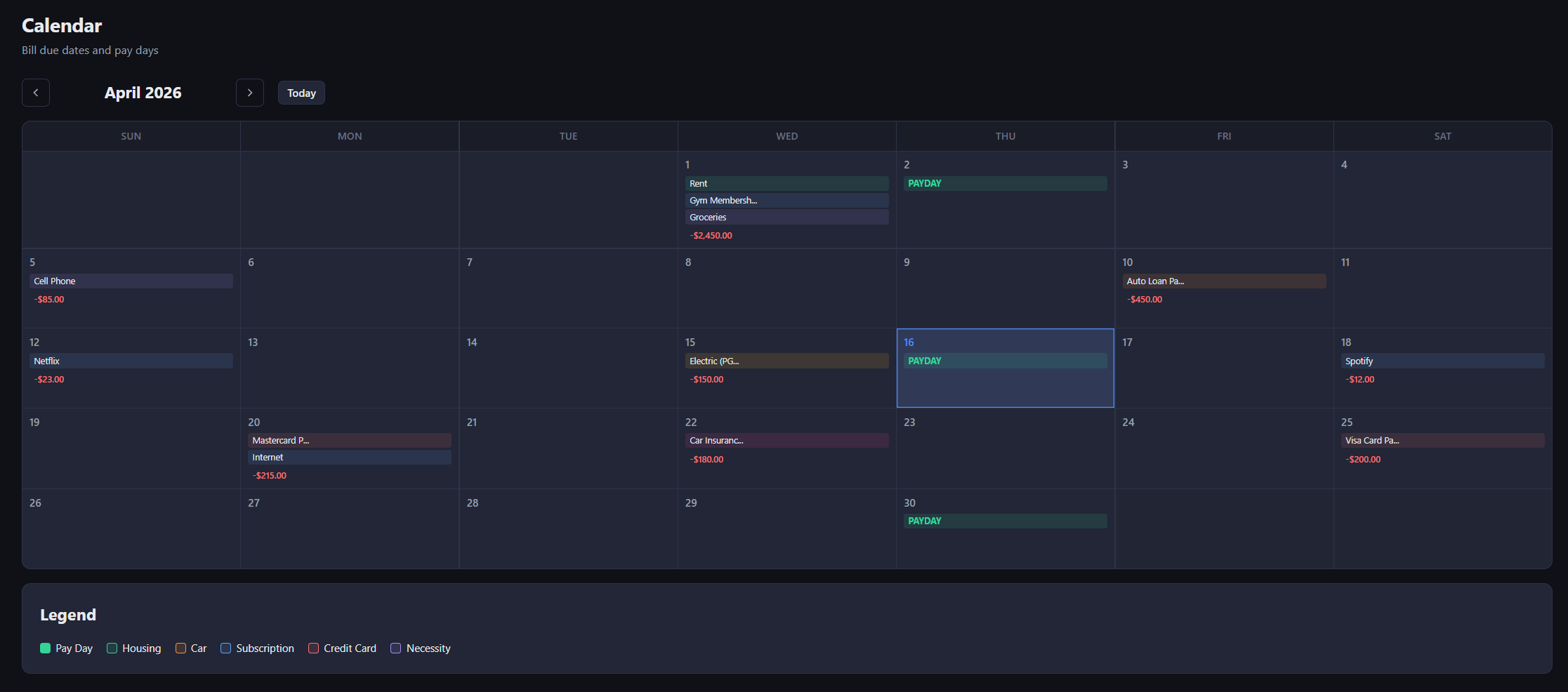The width and height of the screenshot is (1568, 692).
Task: Select the Gym Membership event on April 1
Action: click(786, 200)
